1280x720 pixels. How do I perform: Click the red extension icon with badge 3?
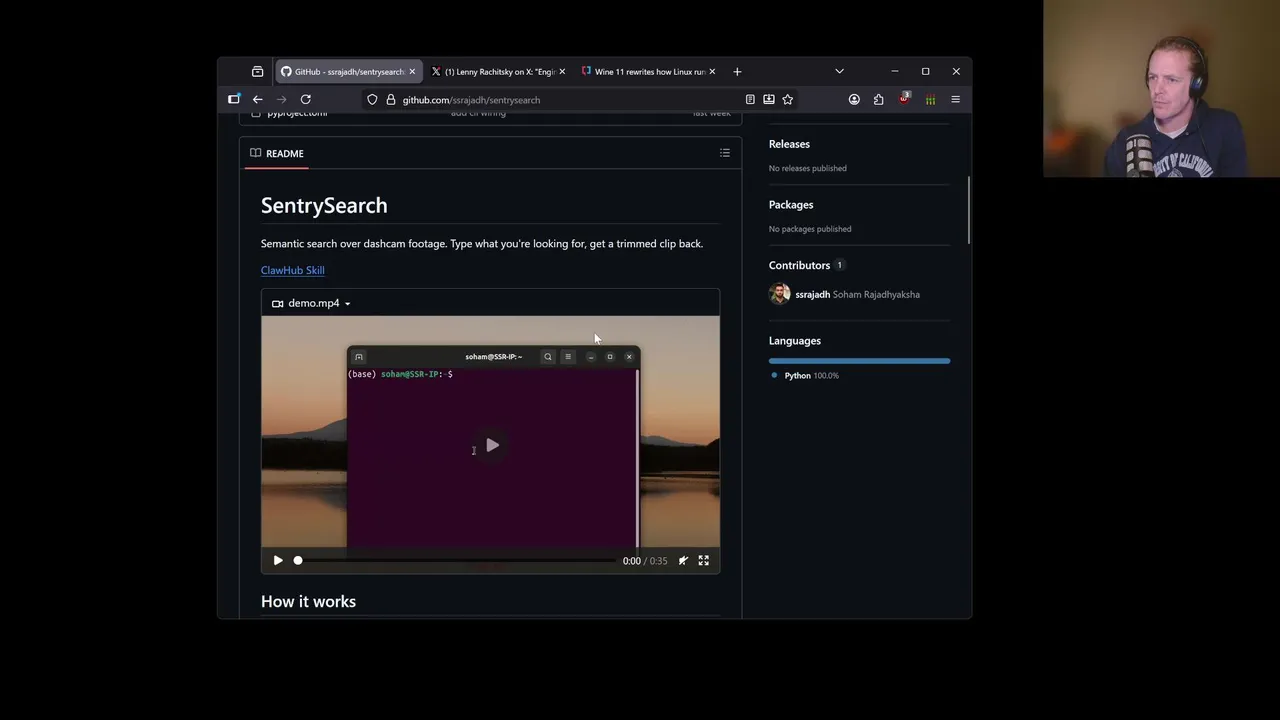(x=905, y=98)
